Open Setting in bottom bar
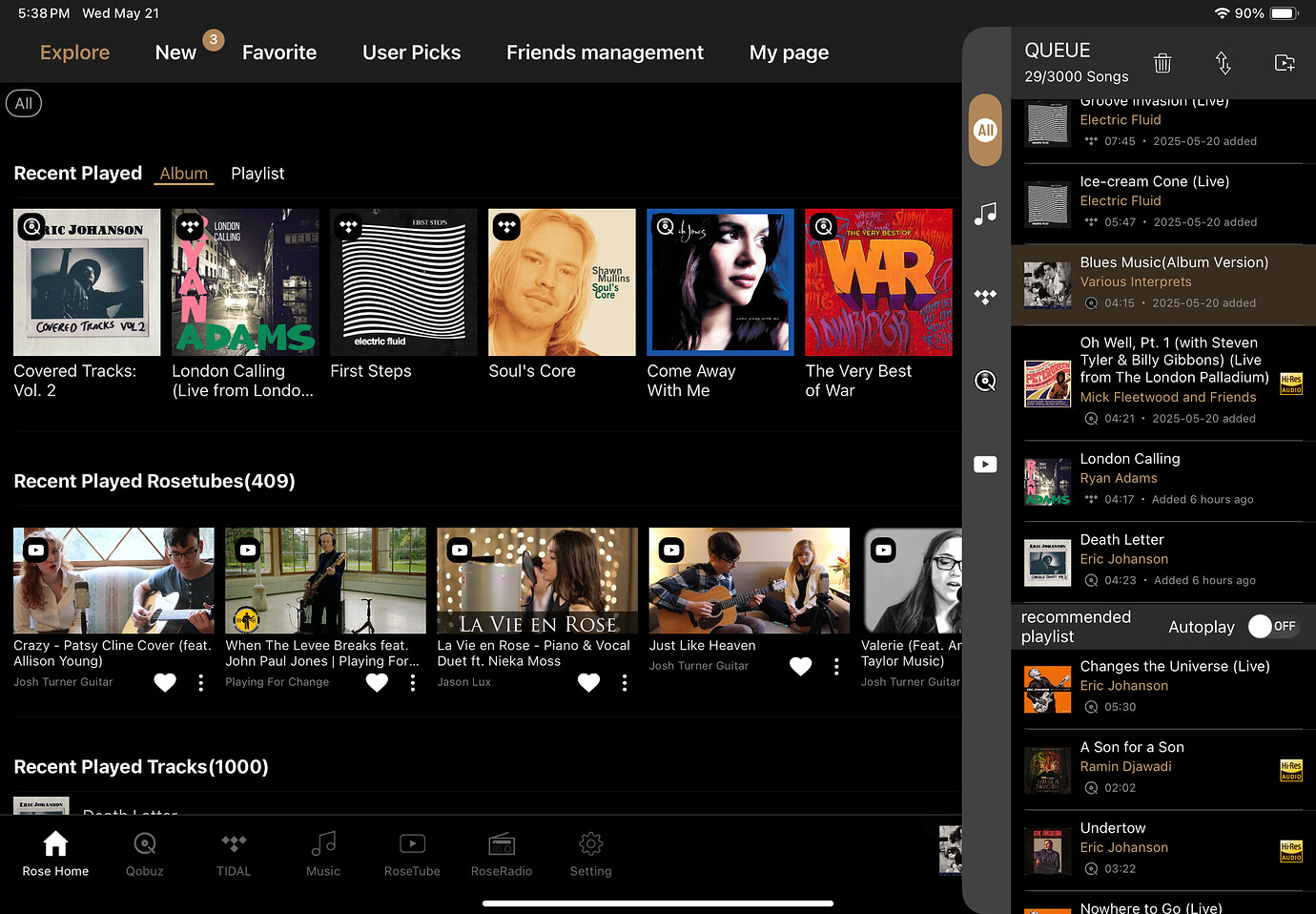1316x914 pixels. [x=591, y=854]
